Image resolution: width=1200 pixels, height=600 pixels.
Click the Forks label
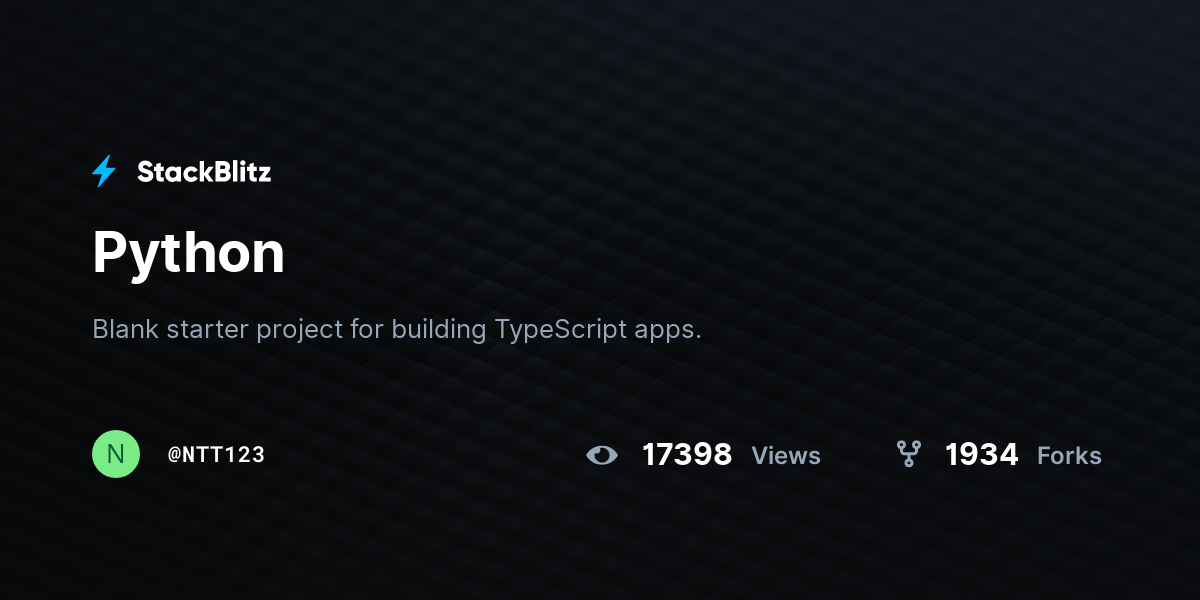pyautogui.click(x=1069, y=456)
